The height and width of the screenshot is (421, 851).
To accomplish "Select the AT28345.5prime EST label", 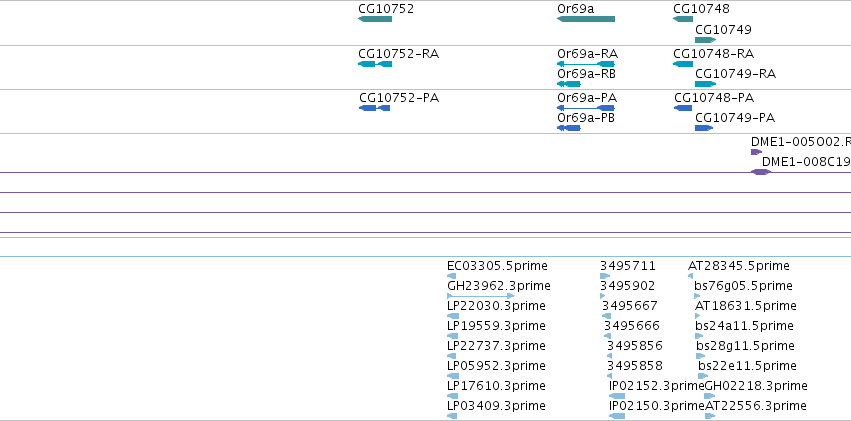I will [x=739, y=266].
